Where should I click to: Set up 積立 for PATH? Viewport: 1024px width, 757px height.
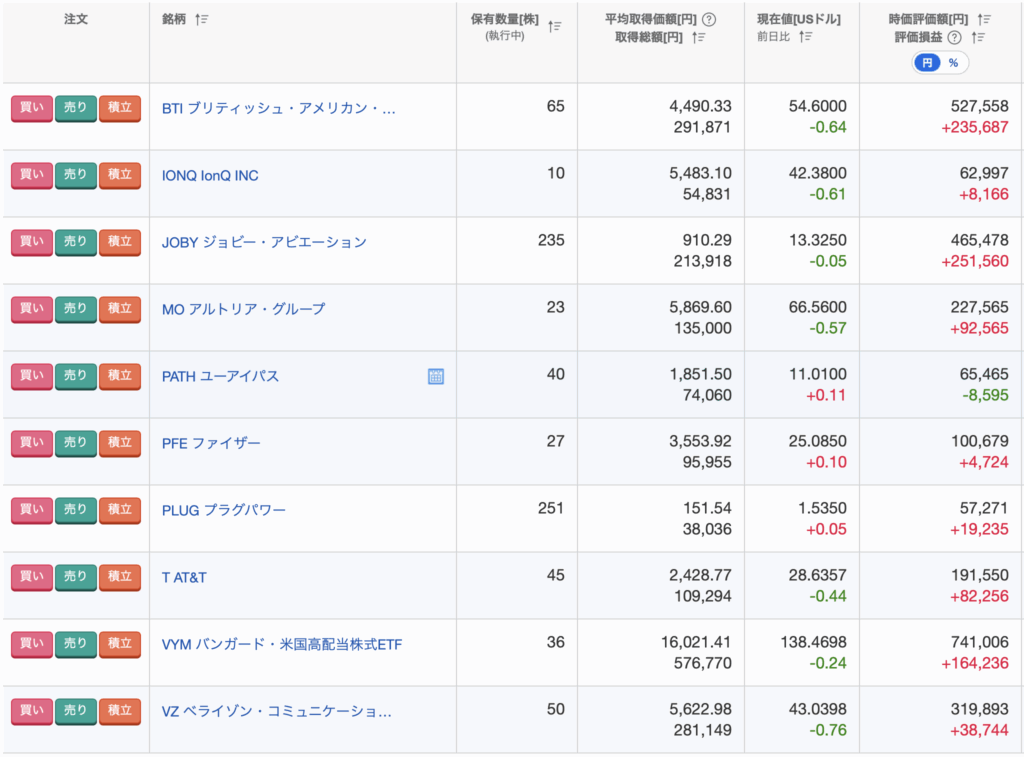[x=120, y=376]
